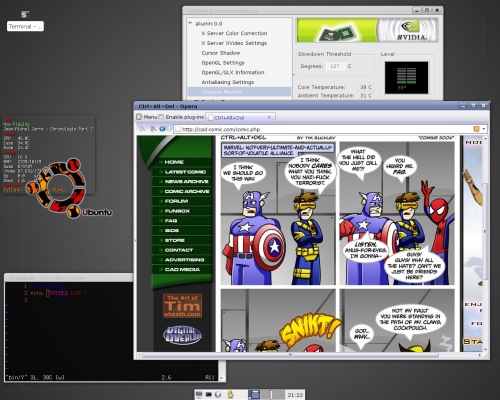Click the first wand icon in Opera toolbar
The height and width of the screenshot is (400, 500).
[x=142, y=129]
